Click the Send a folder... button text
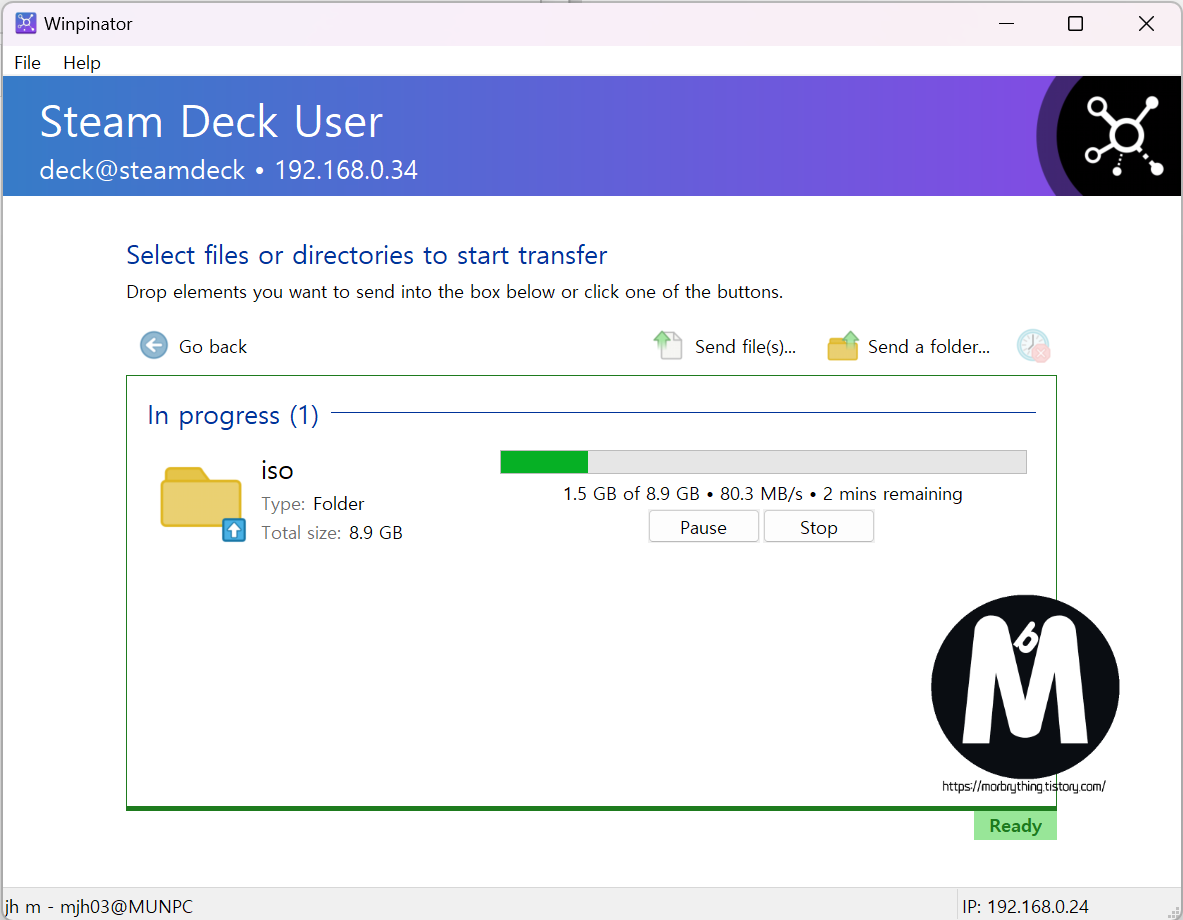 coord(929,346)
